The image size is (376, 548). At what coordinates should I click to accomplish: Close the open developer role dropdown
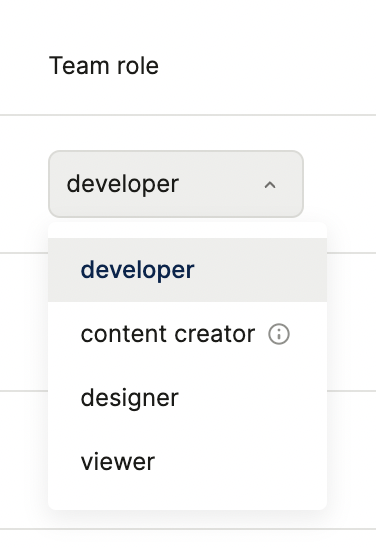176,184
